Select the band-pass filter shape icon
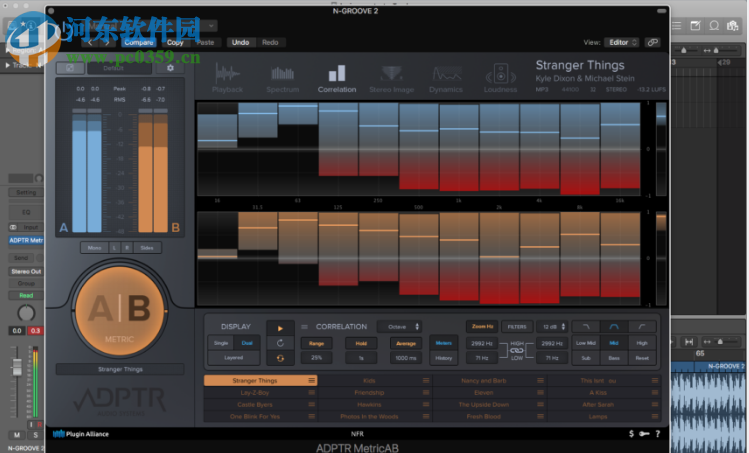The image size is (749, 453). tap(614, 327)
